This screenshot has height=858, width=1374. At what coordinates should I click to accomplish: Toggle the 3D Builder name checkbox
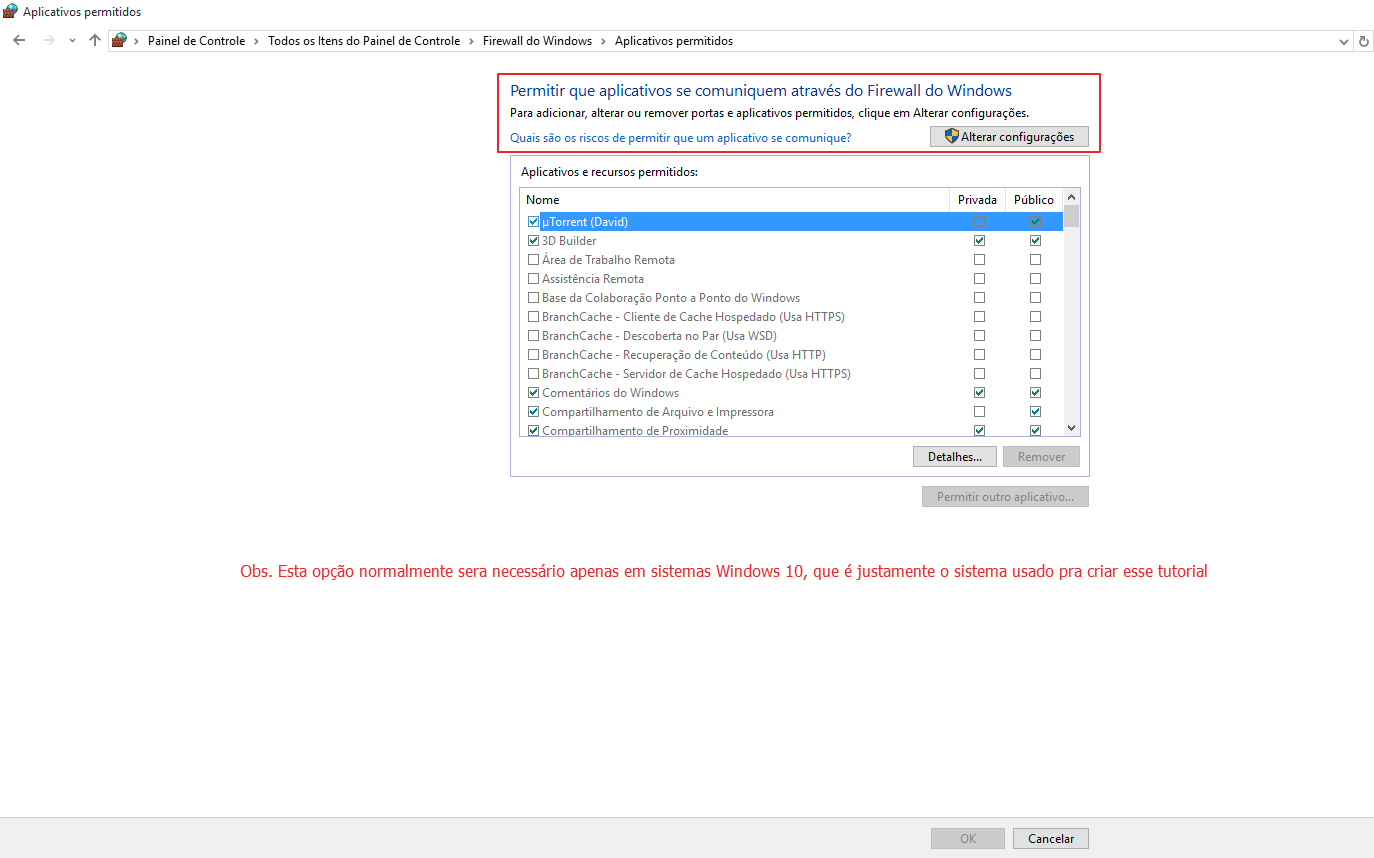[x=533, y=241]
